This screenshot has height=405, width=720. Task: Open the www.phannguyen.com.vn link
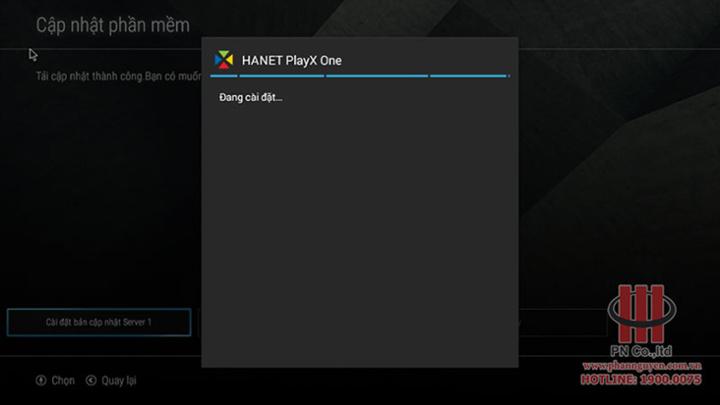[x=642, y=366]
